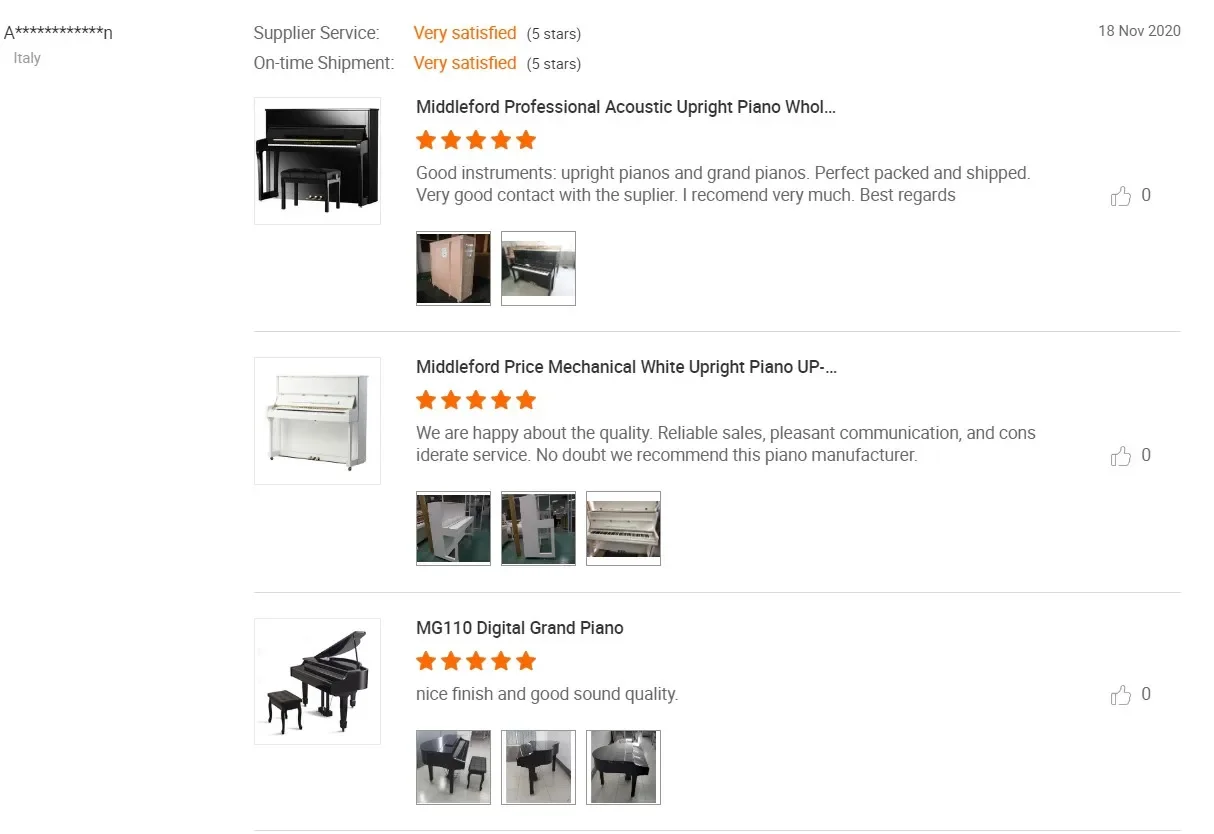Open the second photo of the black upright review
Screen dimensions: 1214x834
tap(538, 268)
